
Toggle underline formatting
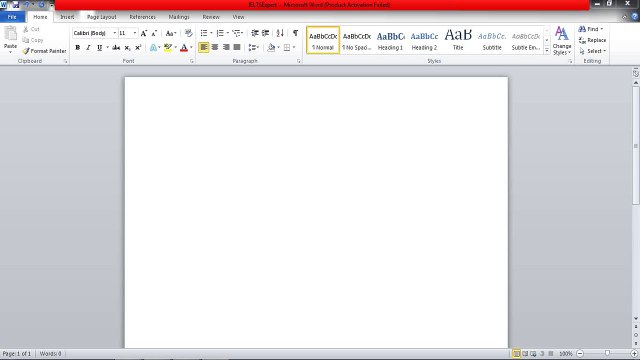pos(99,48)
